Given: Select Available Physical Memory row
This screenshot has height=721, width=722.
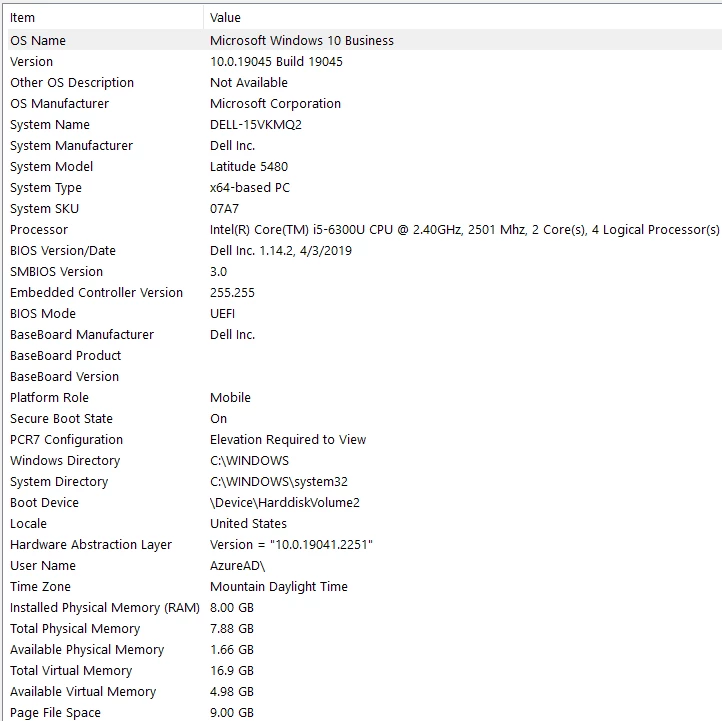Looking at the screenshot, I should (87, 650).
